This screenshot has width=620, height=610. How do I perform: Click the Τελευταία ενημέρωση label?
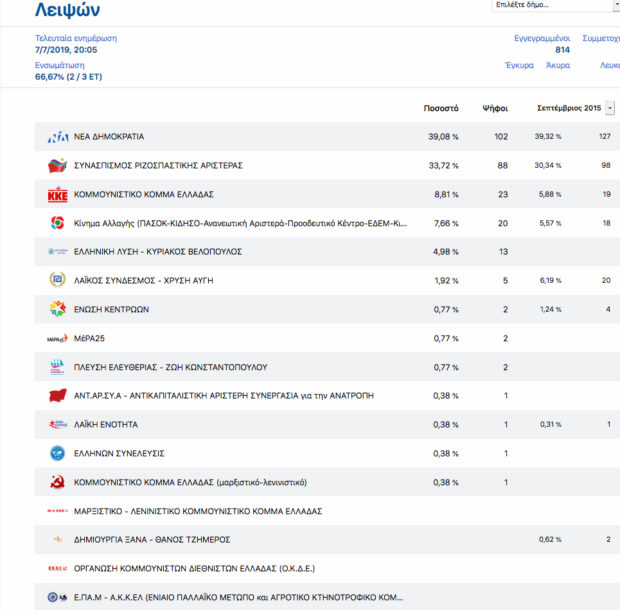pos(76,38)
